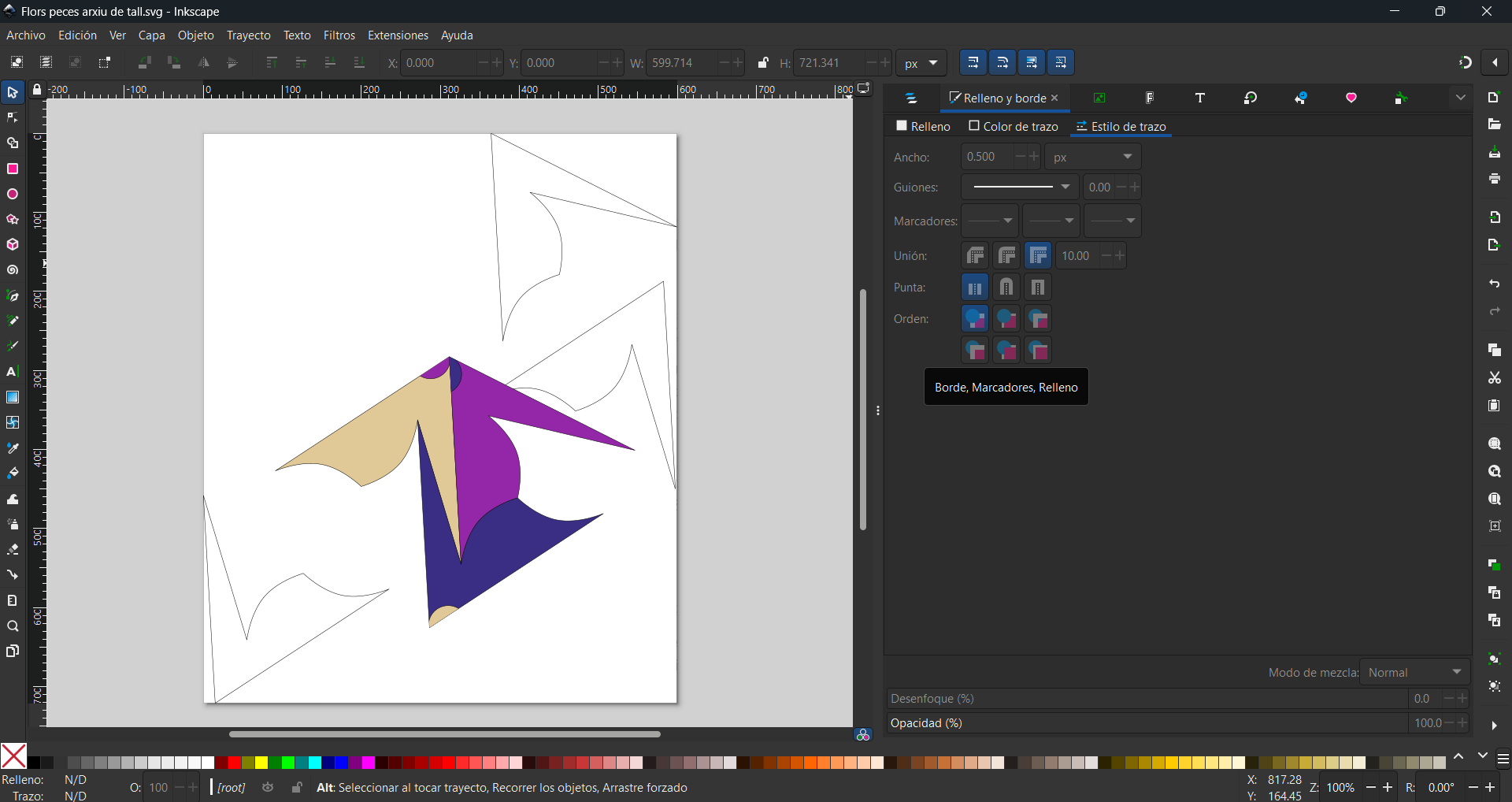Pick the yellow palette swatch
This screenshot has height=802, width=1512.
261,763
